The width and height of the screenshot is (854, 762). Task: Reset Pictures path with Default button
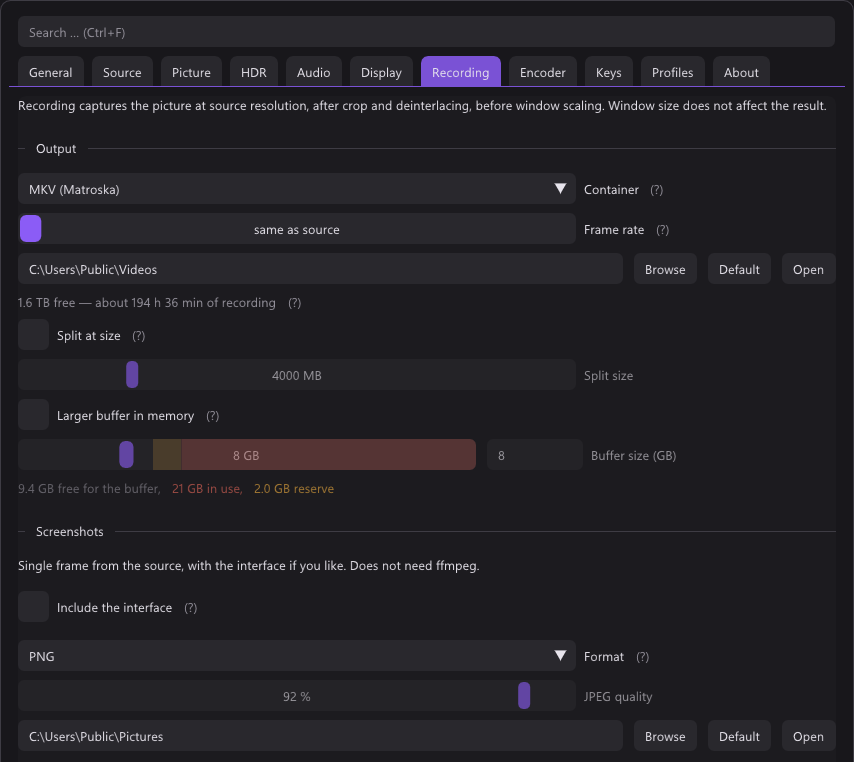coord(739,736)
